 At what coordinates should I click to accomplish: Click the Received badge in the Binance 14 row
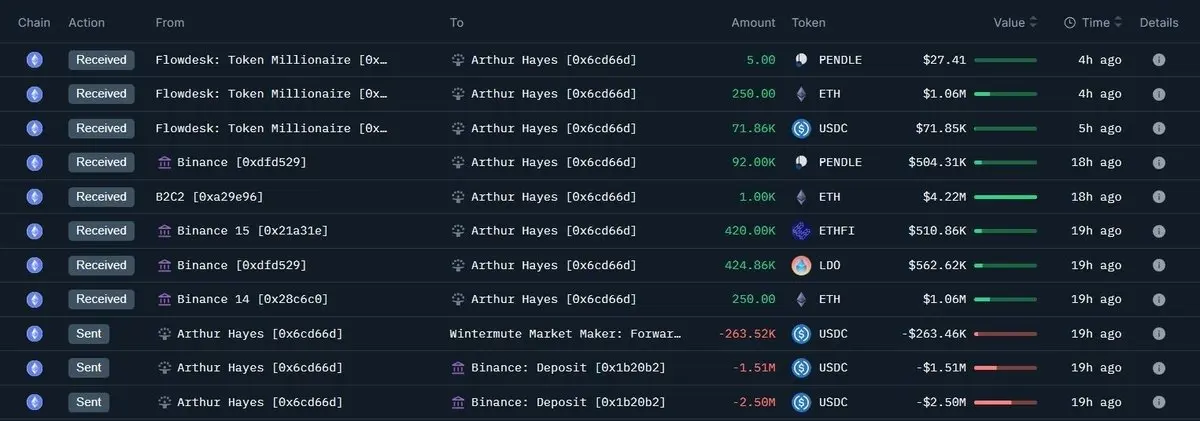point(101,299)
